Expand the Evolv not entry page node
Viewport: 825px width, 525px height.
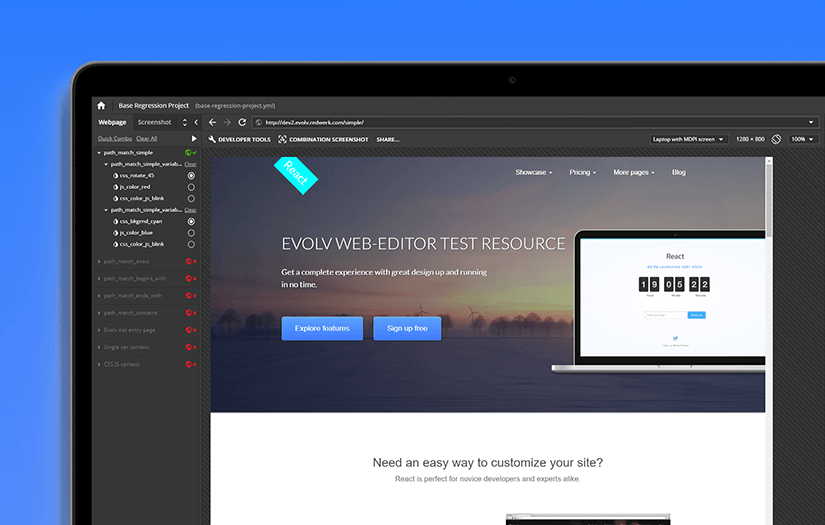click(99, 330)
